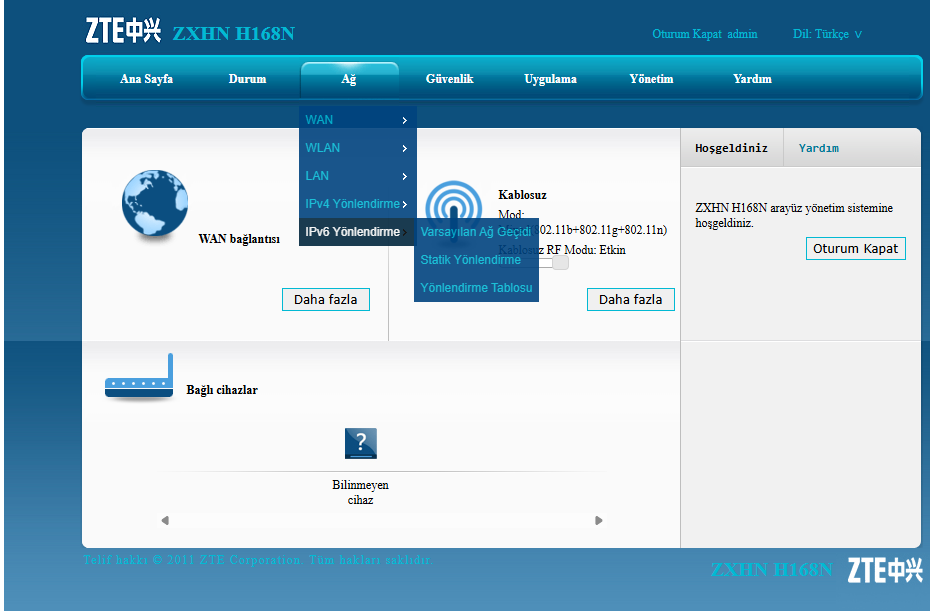Image resolution: width=930 pixels, height=611 pixels.
Task: Switch to the Yardım side panel tab
Action: click(x=818, y=148)
